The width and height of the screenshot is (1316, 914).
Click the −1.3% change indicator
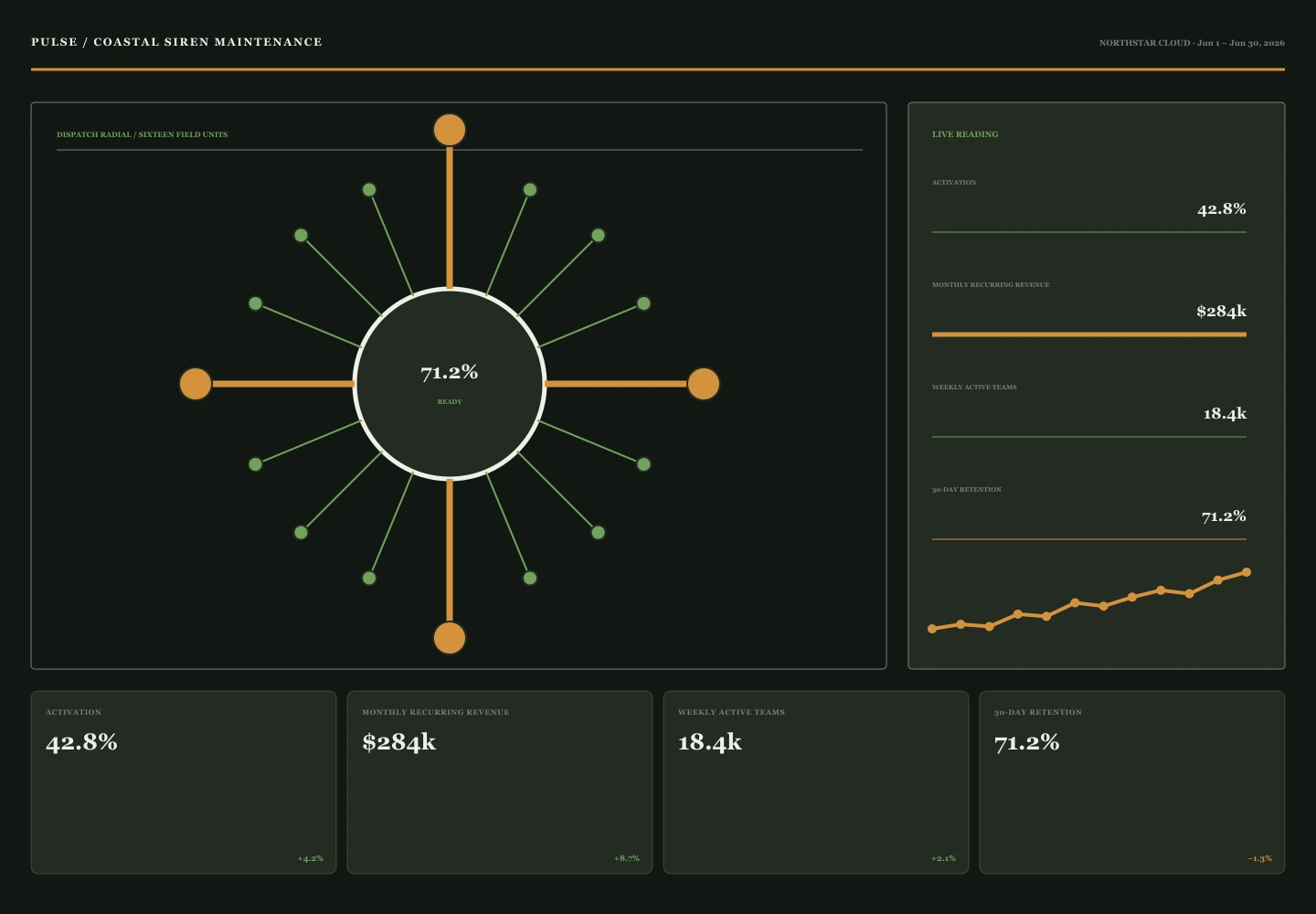click(x=1259, y=858)
